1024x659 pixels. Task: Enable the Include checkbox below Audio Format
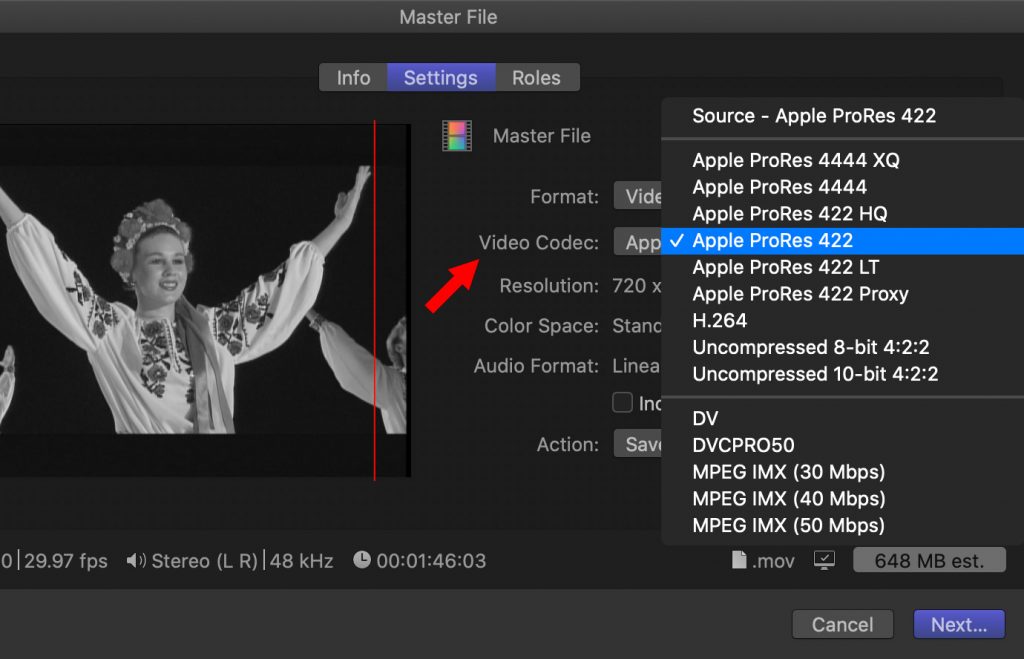coord(621,402)
